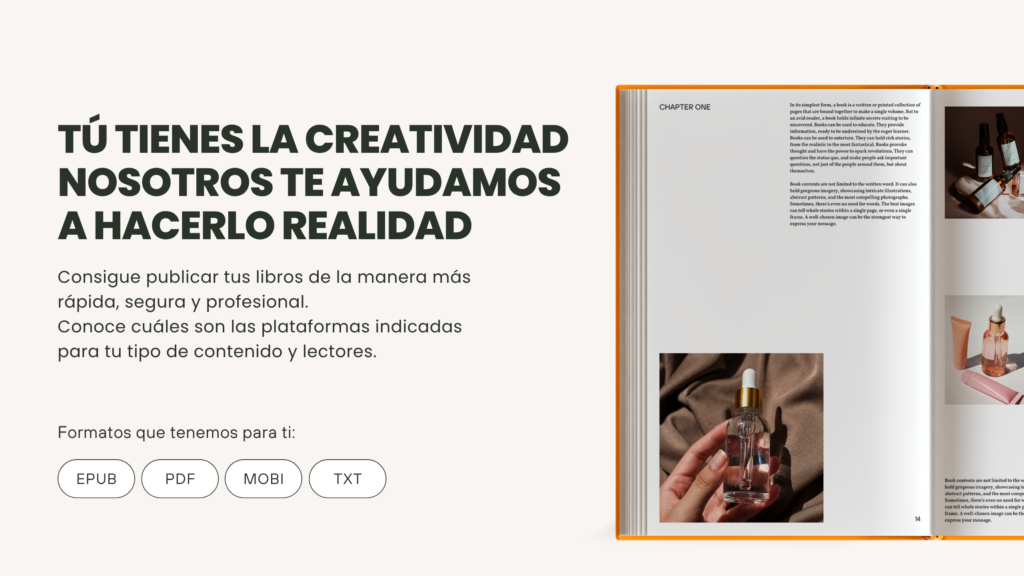Viewport: 1024px width, 576px height.
Task: Open the hand holding serum bottle photo
Action: tap(741, 437)
